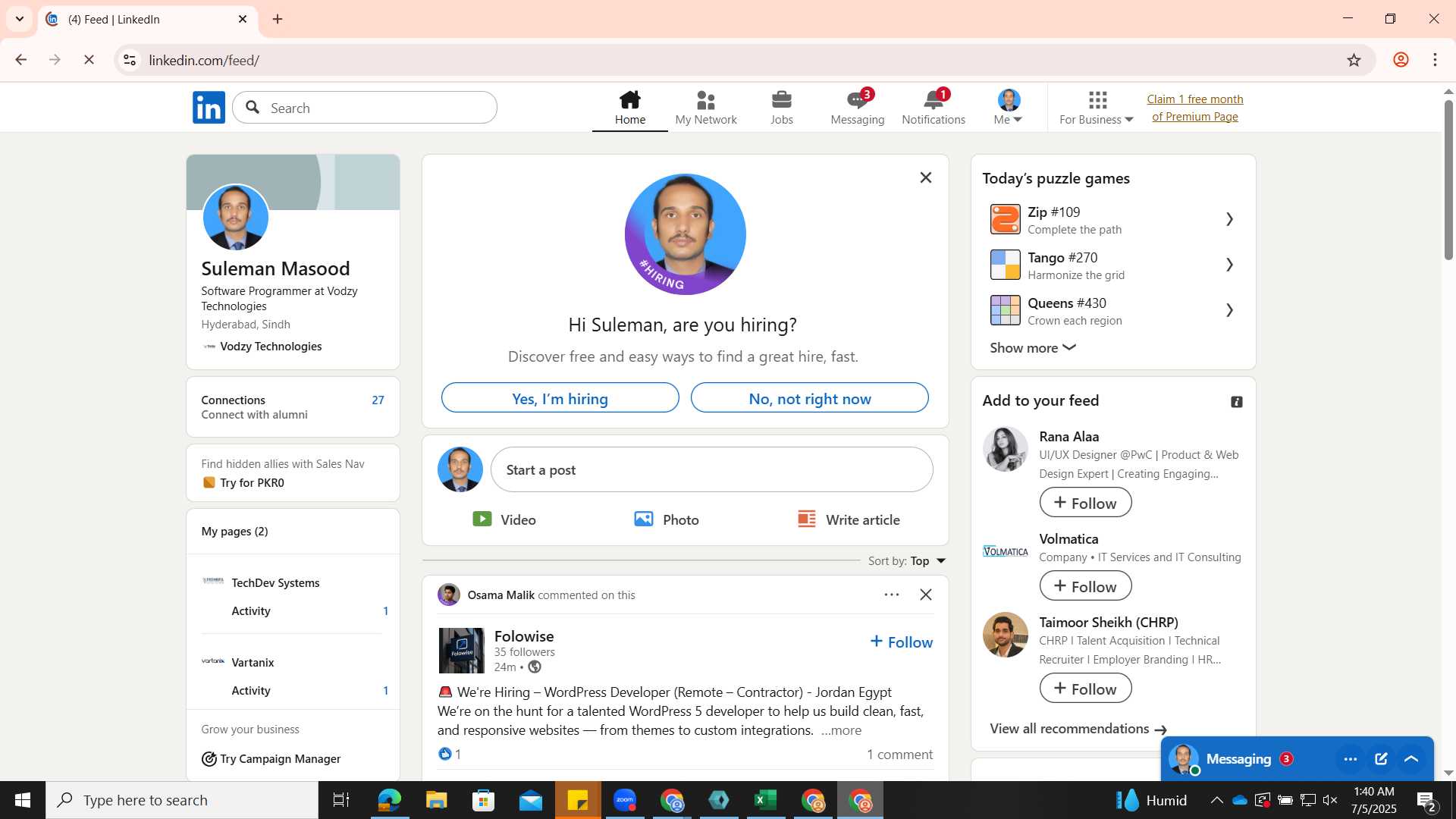This screenshot has width=1456, height=819.
Task: Open Excel from the taskbar
Action: pos(765,800)
